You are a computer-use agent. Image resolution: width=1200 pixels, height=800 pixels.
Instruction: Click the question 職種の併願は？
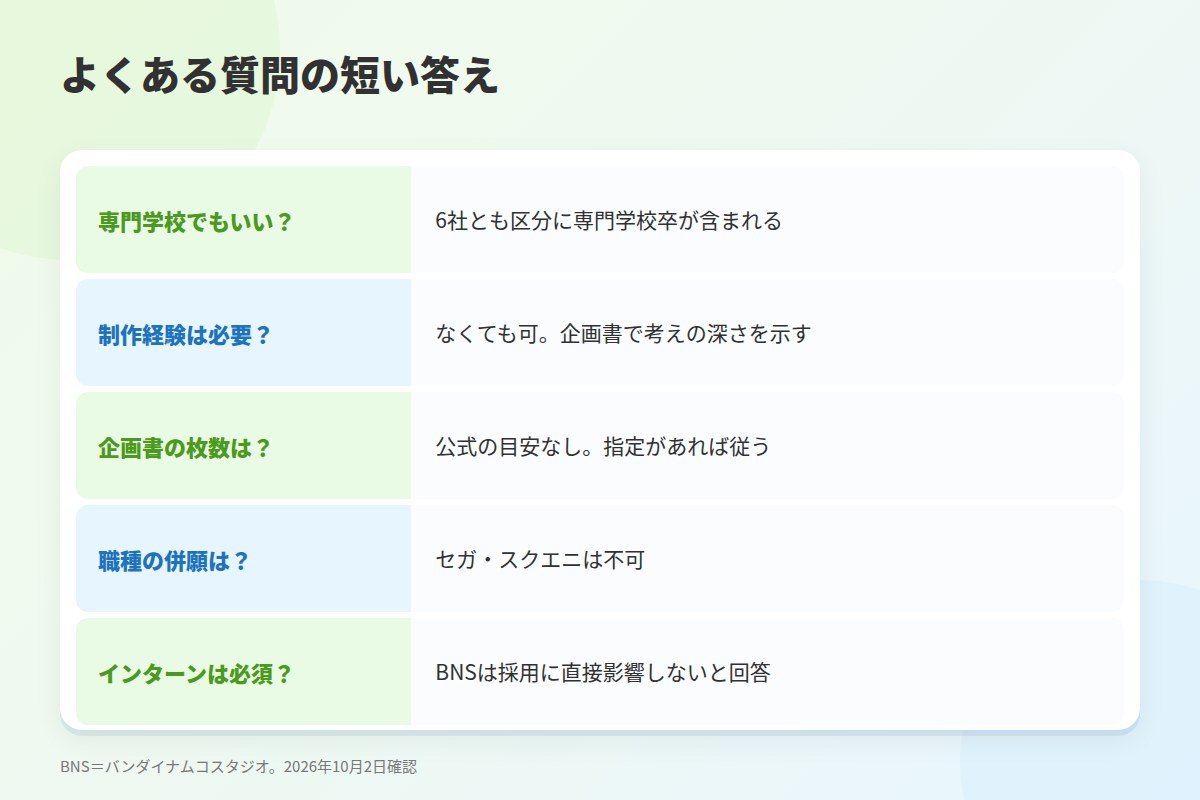click(174, 561)
